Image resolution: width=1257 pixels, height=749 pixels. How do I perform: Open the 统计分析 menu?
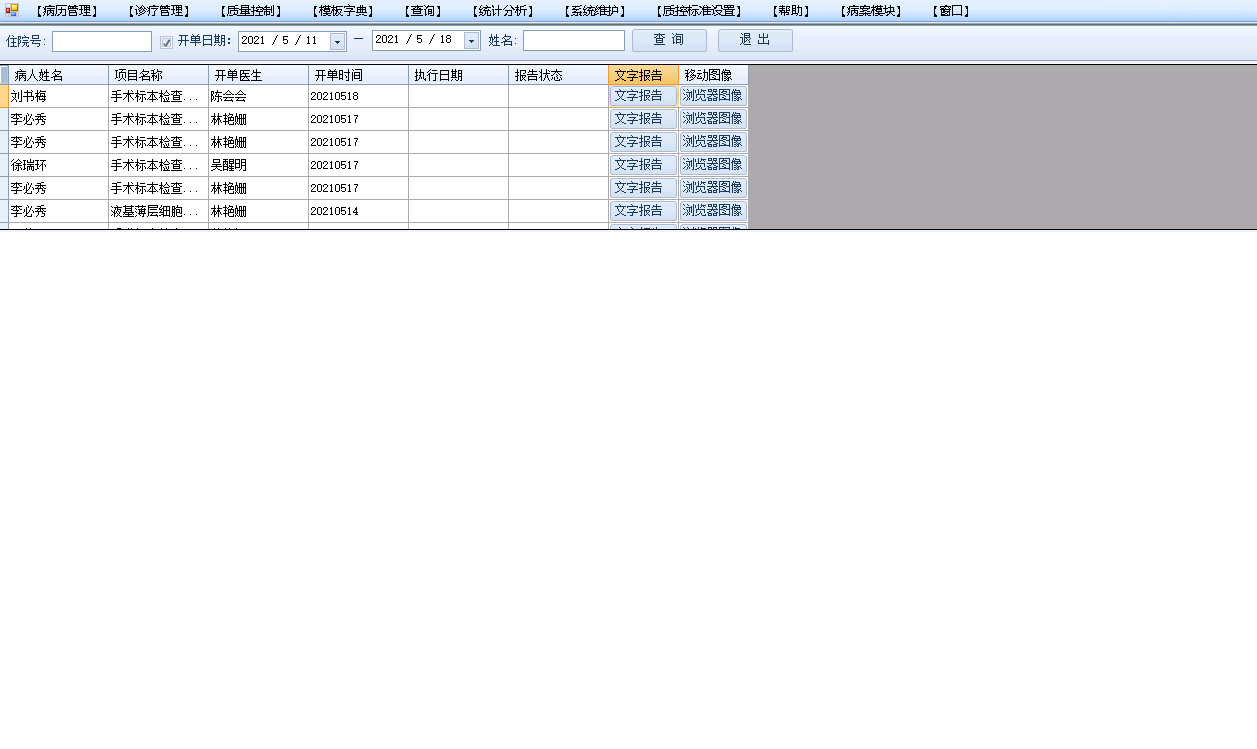[x=503, y=11]
